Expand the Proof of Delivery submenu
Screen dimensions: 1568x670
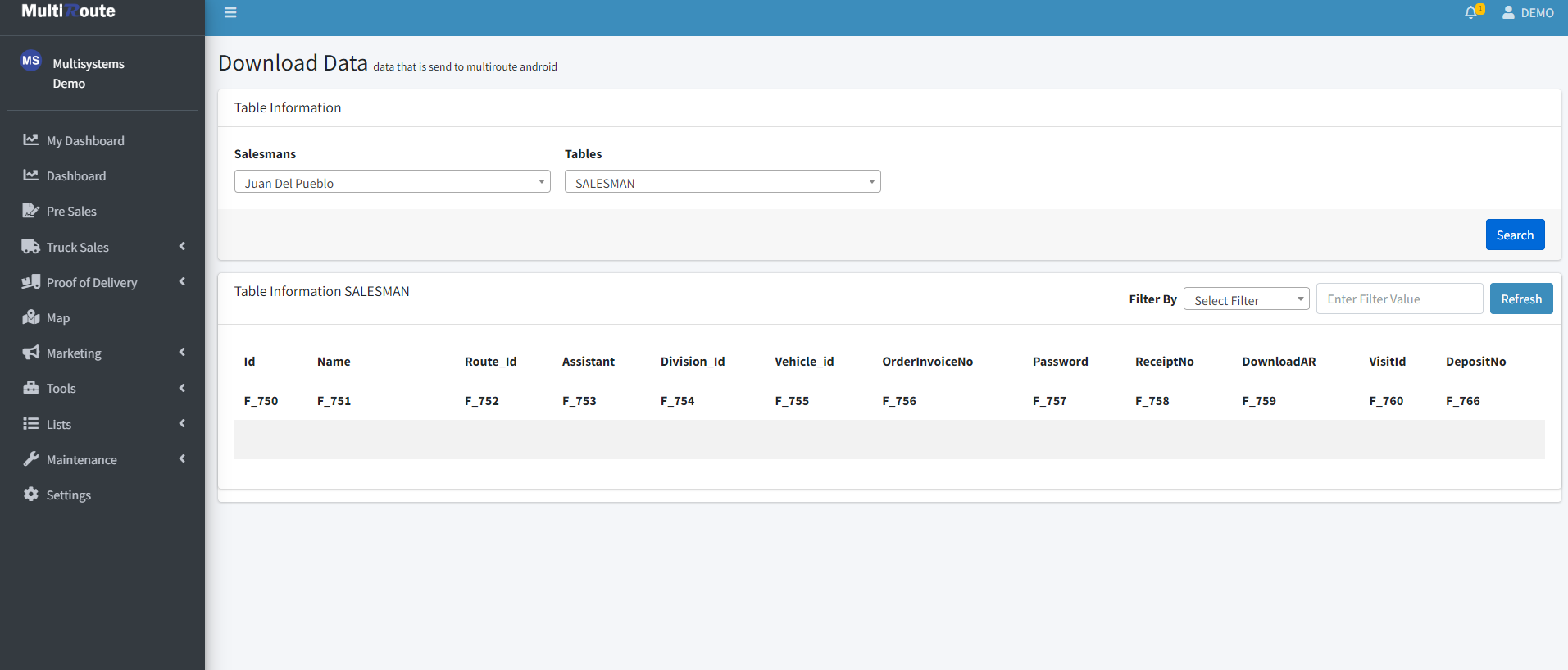(x=182, y=282)
